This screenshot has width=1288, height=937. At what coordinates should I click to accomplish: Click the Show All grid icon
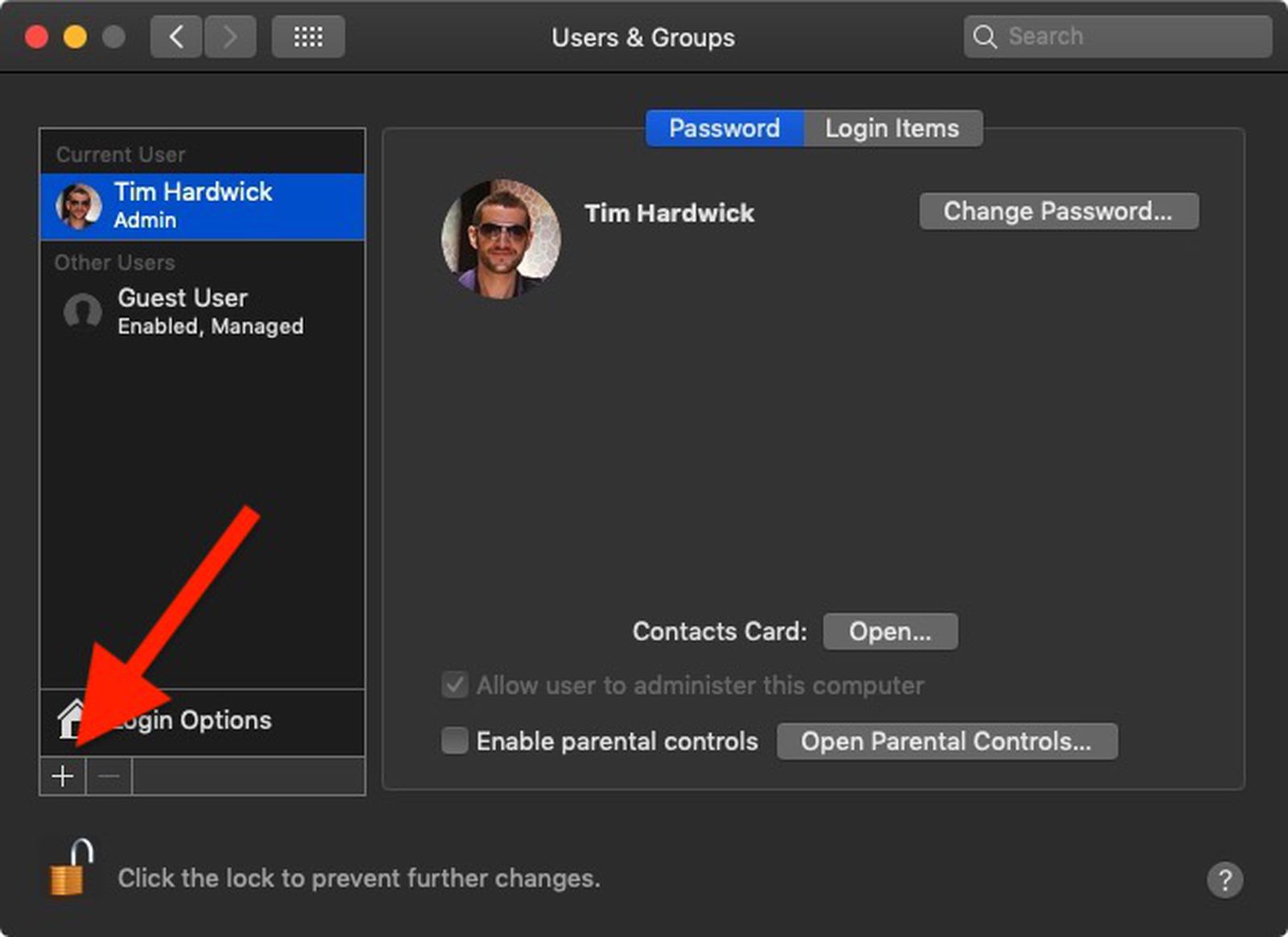pos(308,36)
